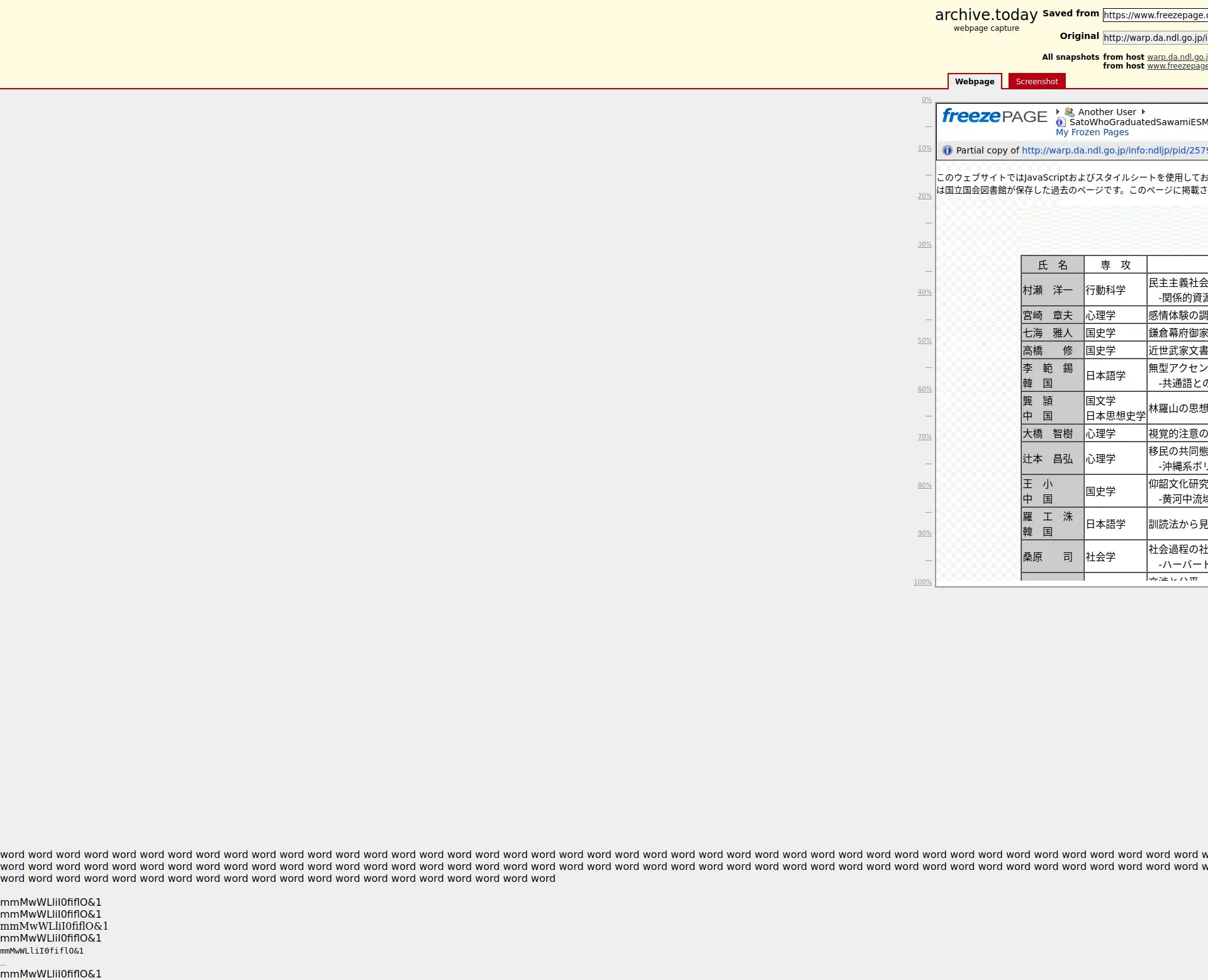Open the warp.da.ndl.go.jp partial copy link

coord(1114,150)
